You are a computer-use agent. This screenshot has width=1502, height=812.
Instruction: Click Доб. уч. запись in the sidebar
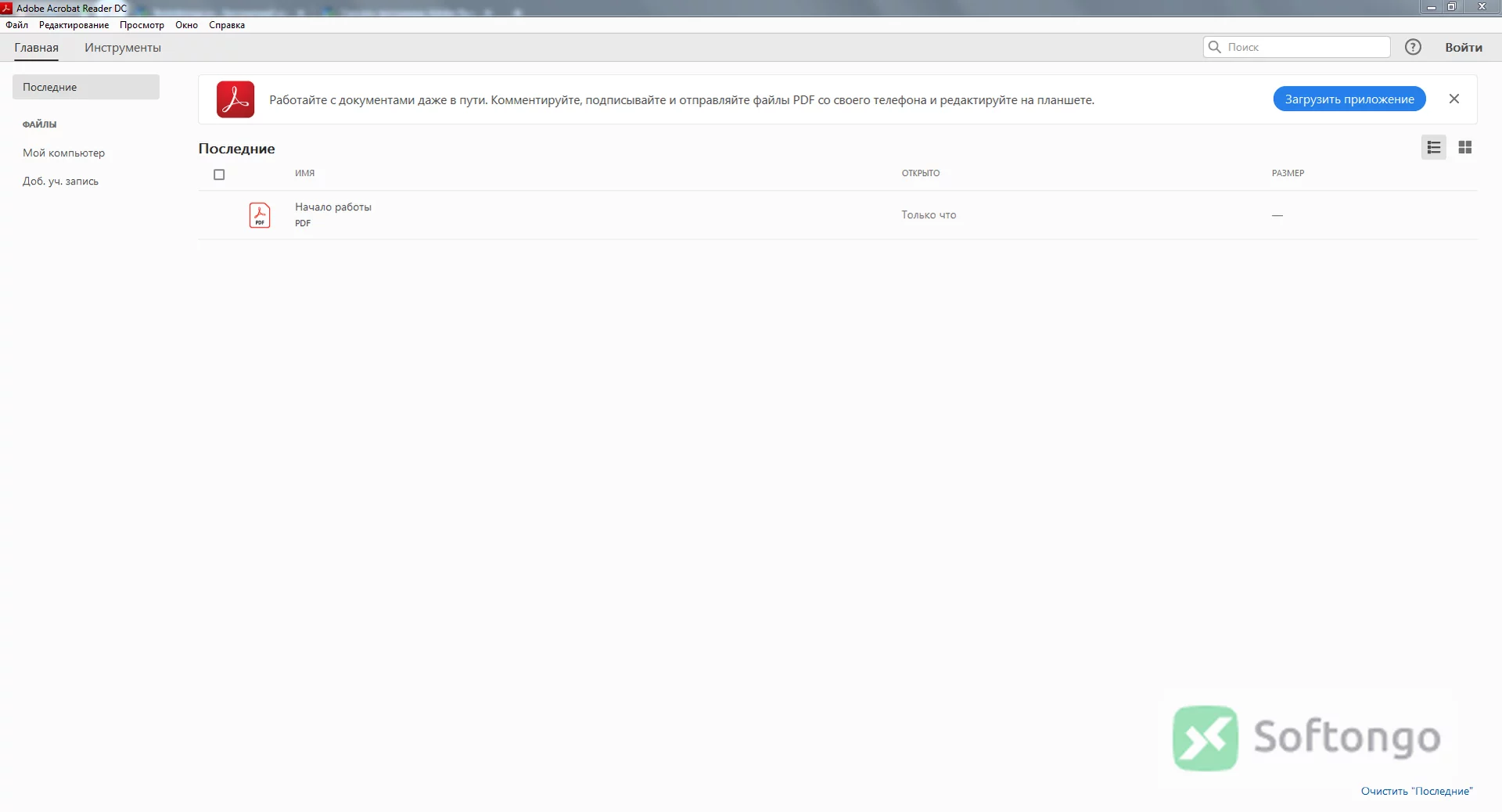[x=60, y=181]
